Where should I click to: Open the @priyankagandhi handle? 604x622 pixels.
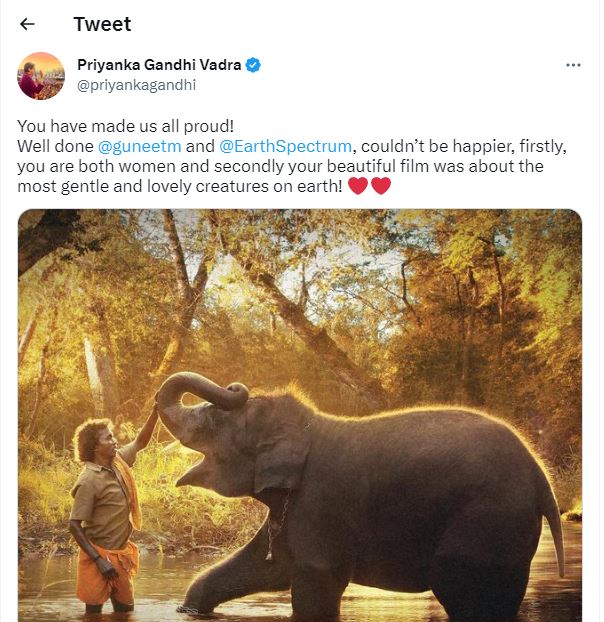pyautogui.click(x=136, y=85)
